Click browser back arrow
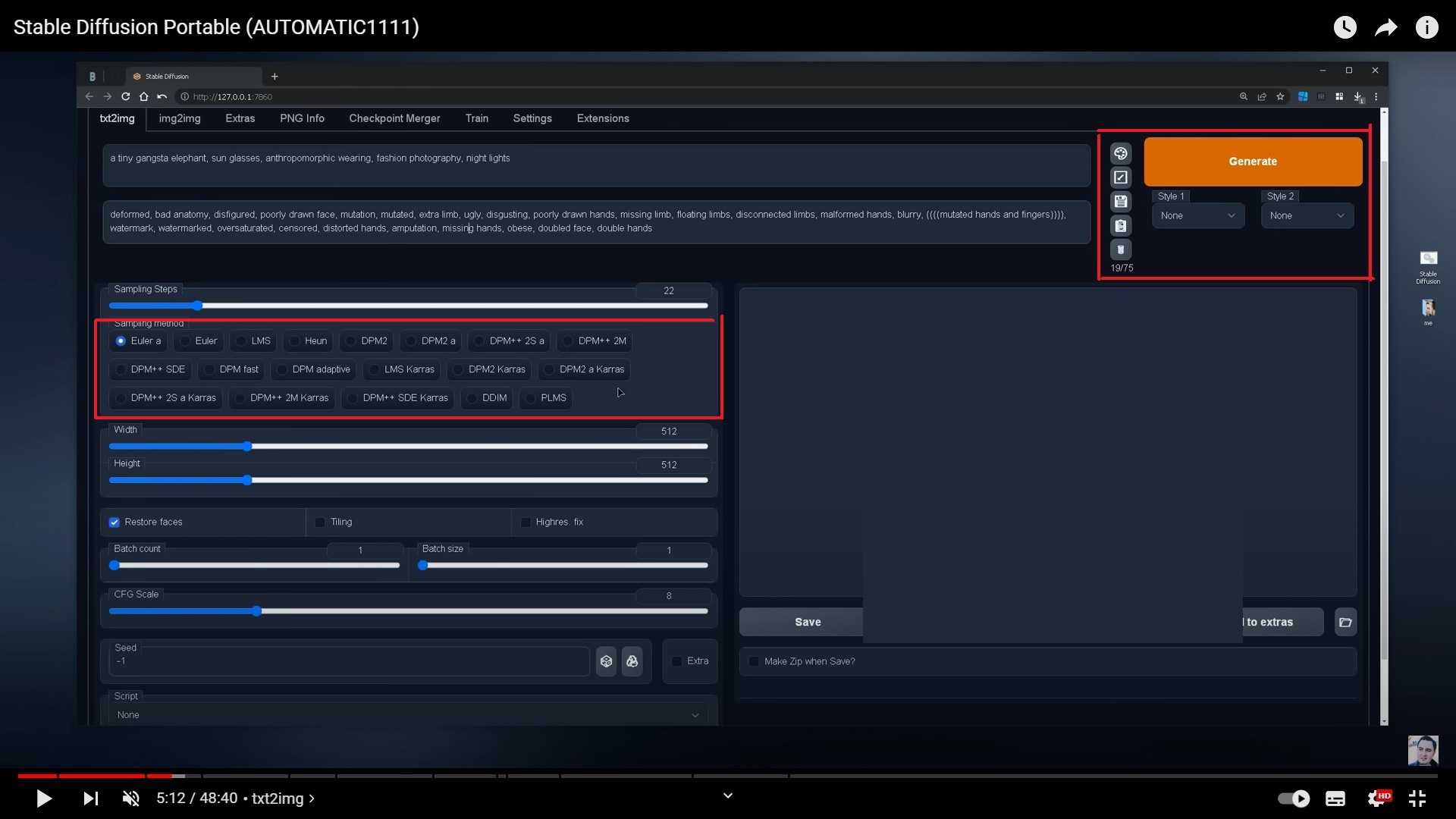This screenshot has width=1456, height=819. click(x=89, y=96)
